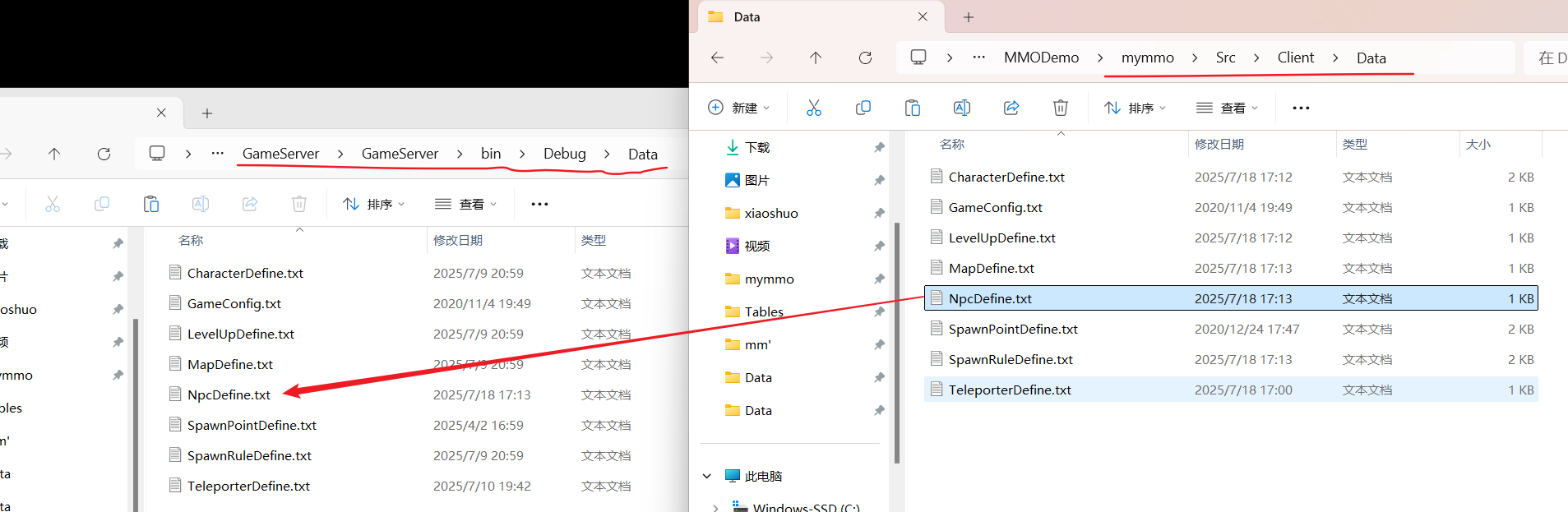Click the delete trash icon in right window
This screenshot has height=512, width=1568.
click(x=1060, y=108)
